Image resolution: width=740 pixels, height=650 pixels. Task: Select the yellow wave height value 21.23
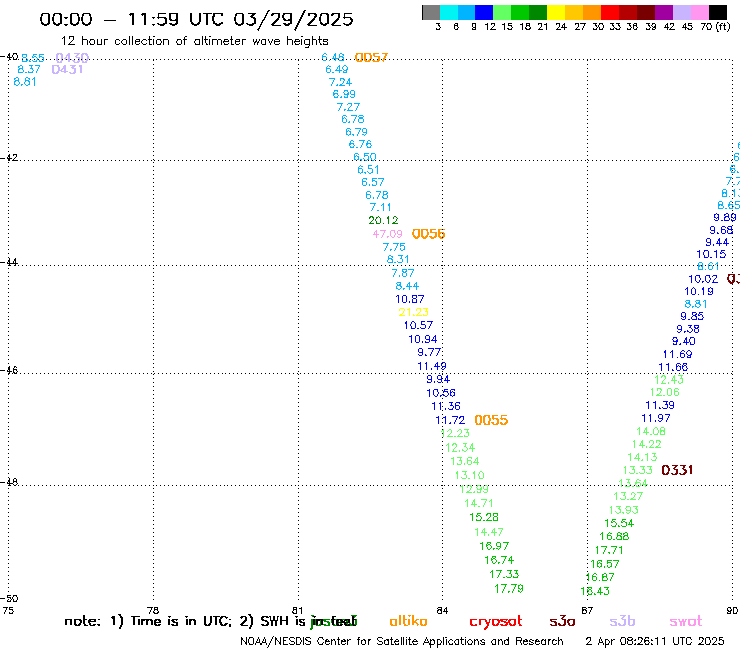pyautogui.click(x=413, y=312)
